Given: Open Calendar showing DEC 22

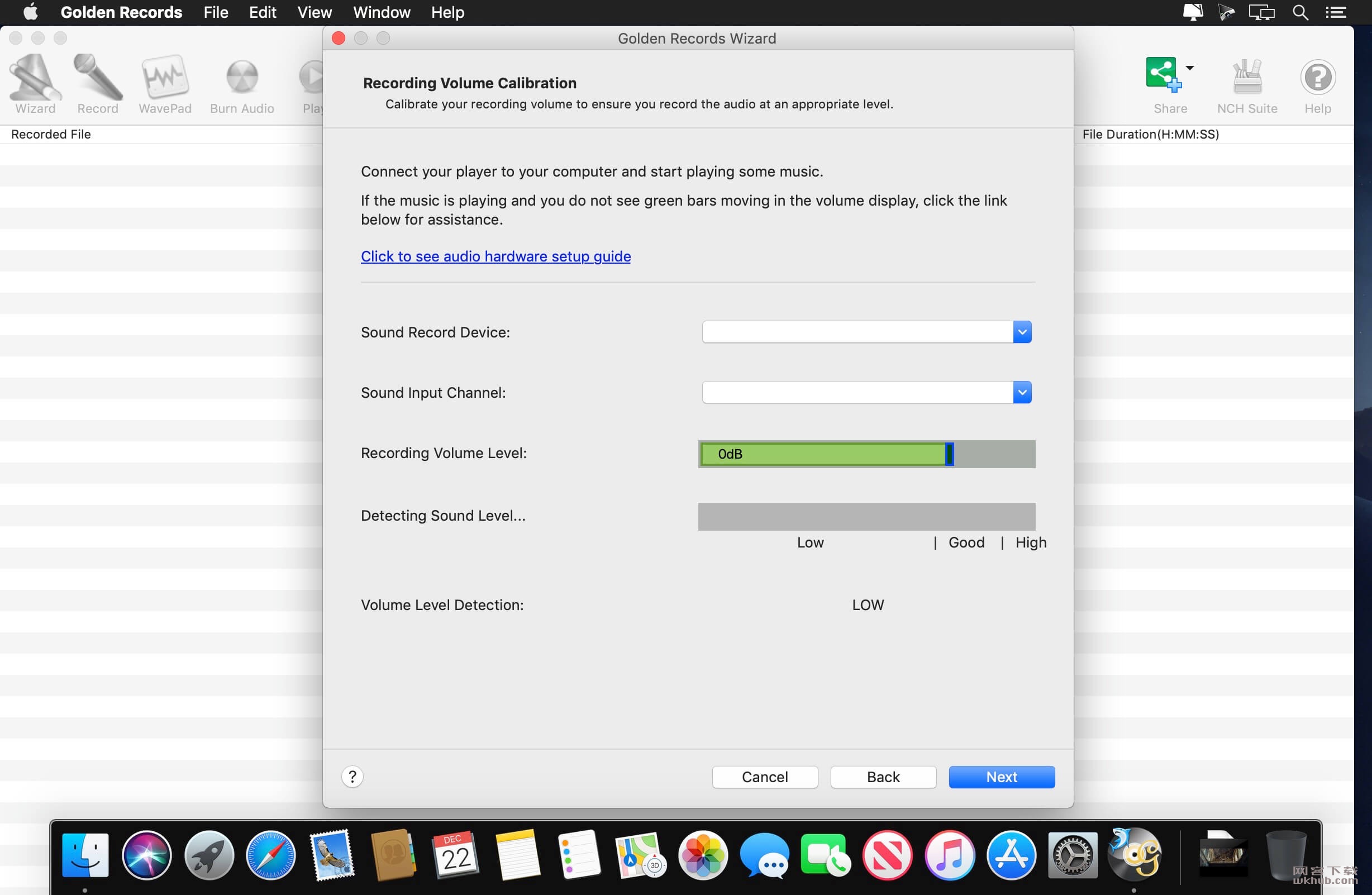Looking at the screenshot, I should [x=455, y=855].
